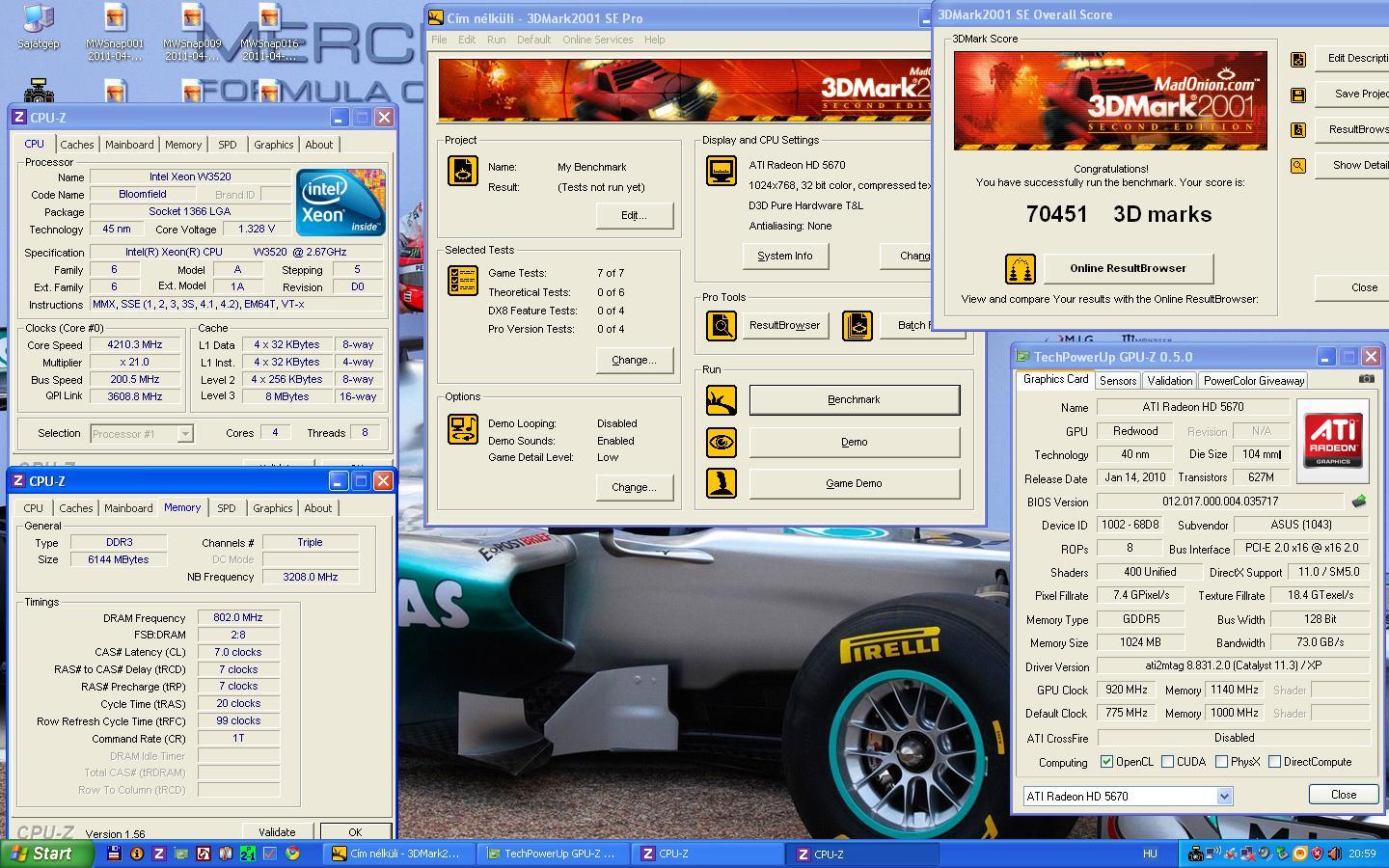The width and height of the screenshot is (1389, 868).
Task: Click the Online ResultBrowser button
Action: [x=1129, y=268]
